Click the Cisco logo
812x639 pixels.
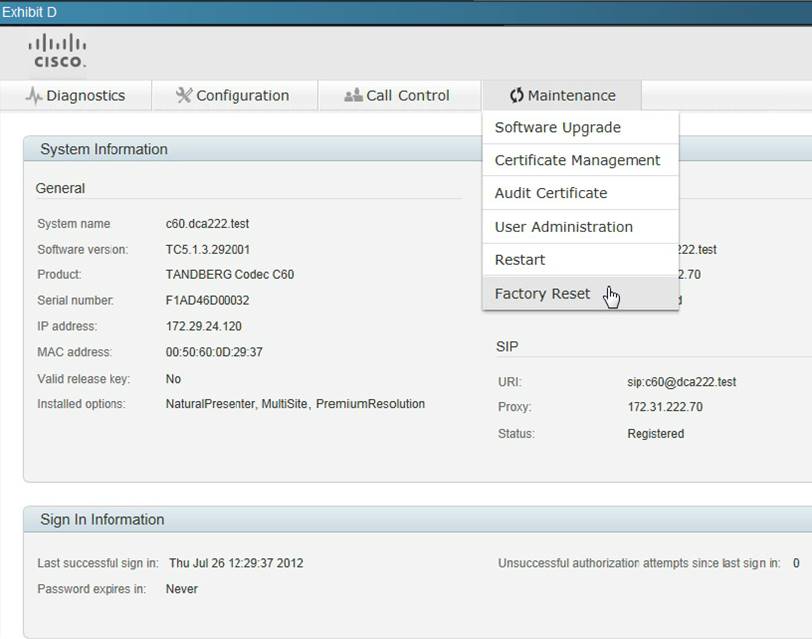click(57, 51)
